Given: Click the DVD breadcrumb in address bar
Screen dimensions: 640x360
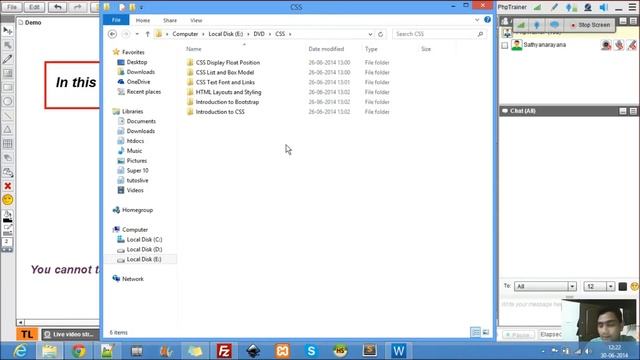Looking at the screenshot, I should (x=259, y=34).
